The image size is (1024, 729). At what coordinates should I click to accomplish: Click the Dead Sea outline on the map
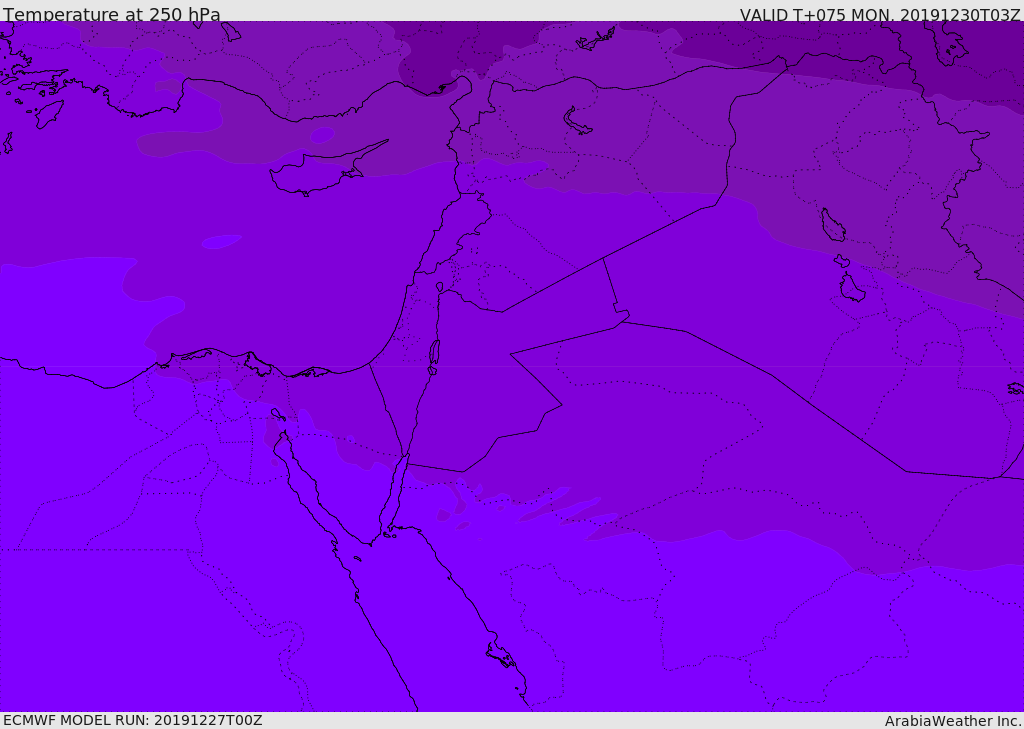click(434, 357)
